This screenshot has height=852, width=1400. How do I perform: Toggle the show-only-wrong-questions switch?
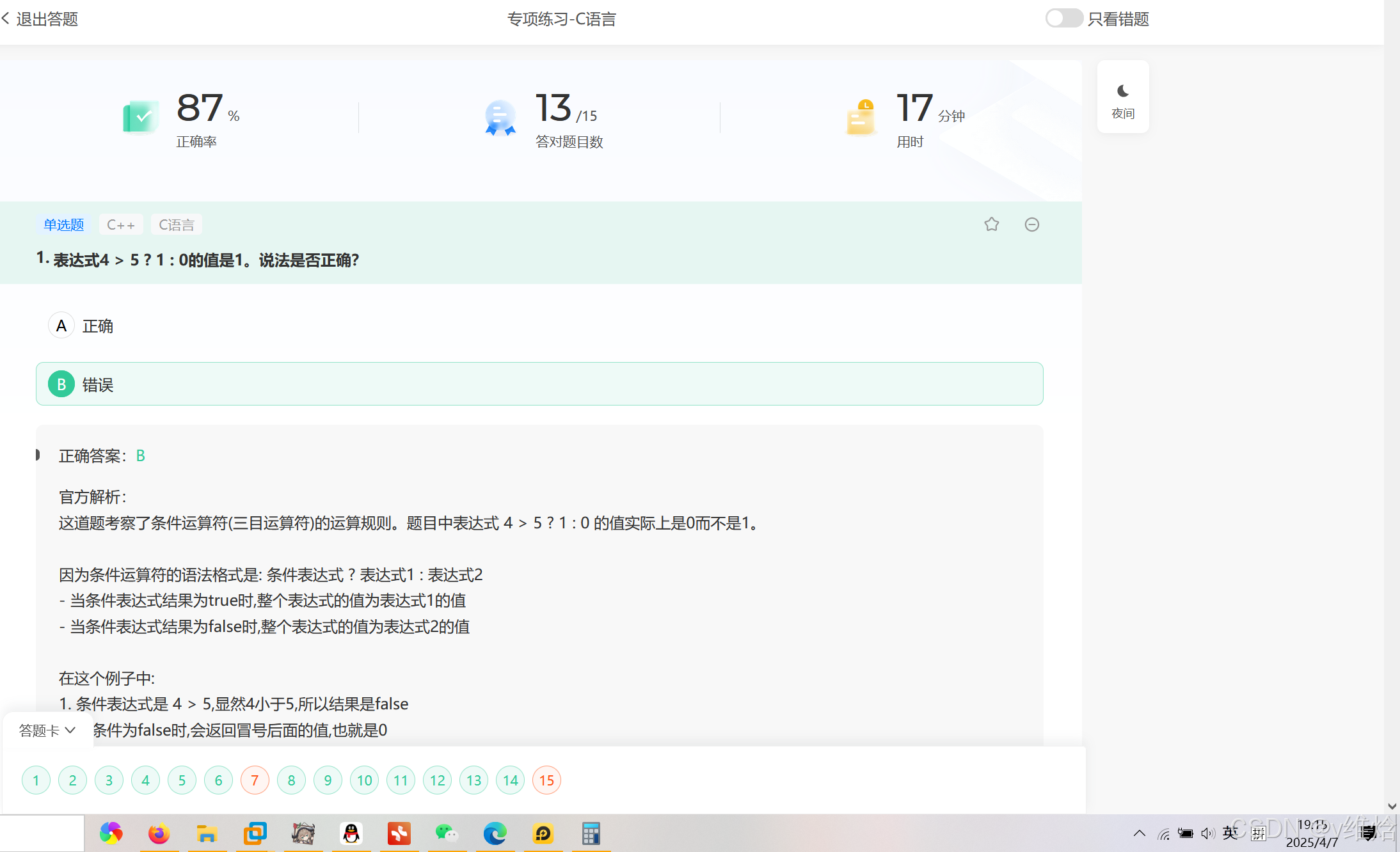[x=1063, y=19]
